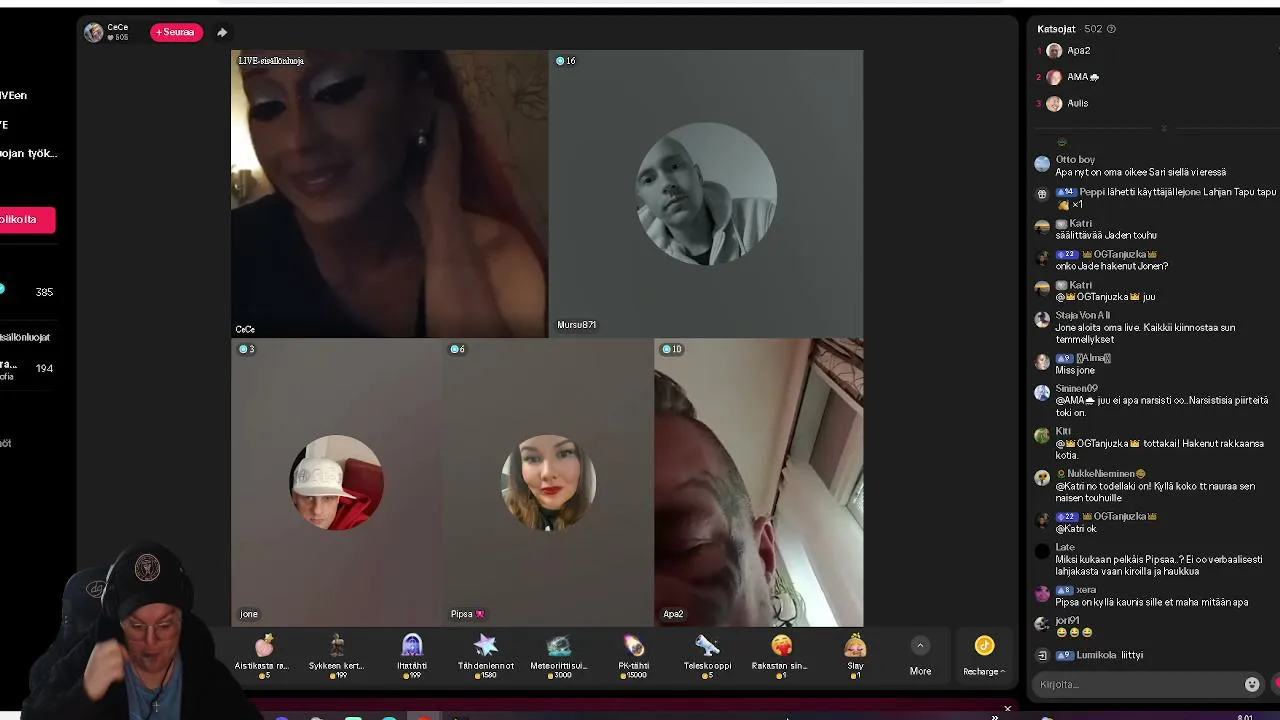Send the Sykkeen kert... gift

[x=336, y=656]
